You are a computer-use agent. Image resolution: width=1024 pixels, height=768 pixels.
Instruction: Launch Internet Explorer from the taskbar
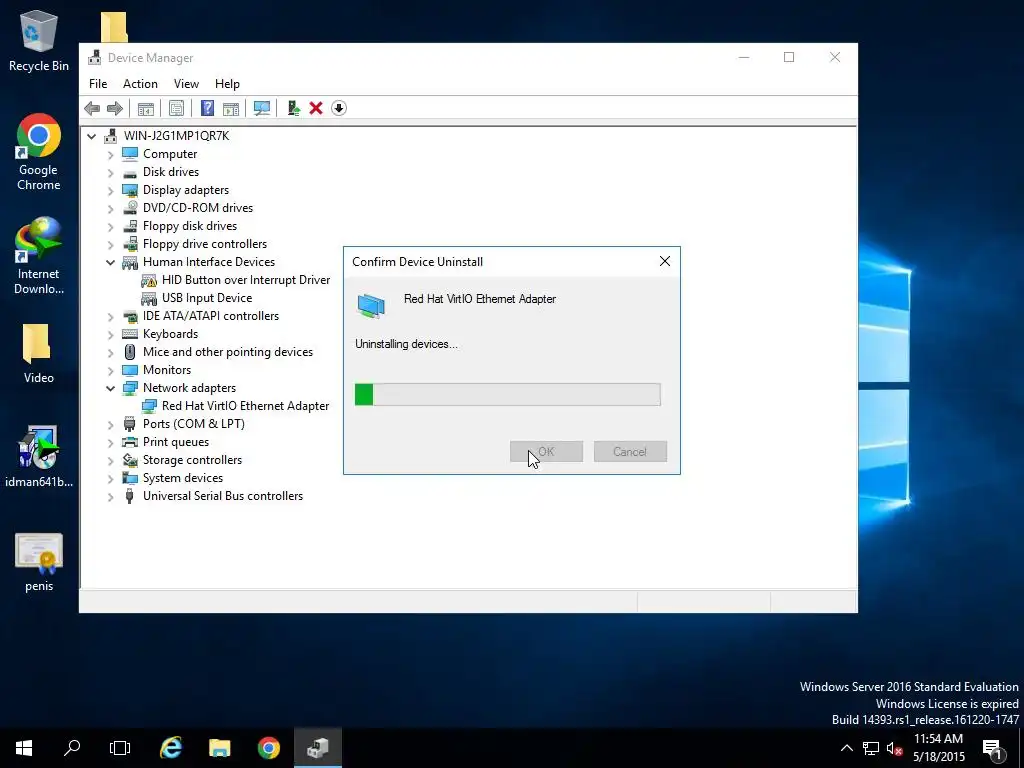[x=171, y=748]
